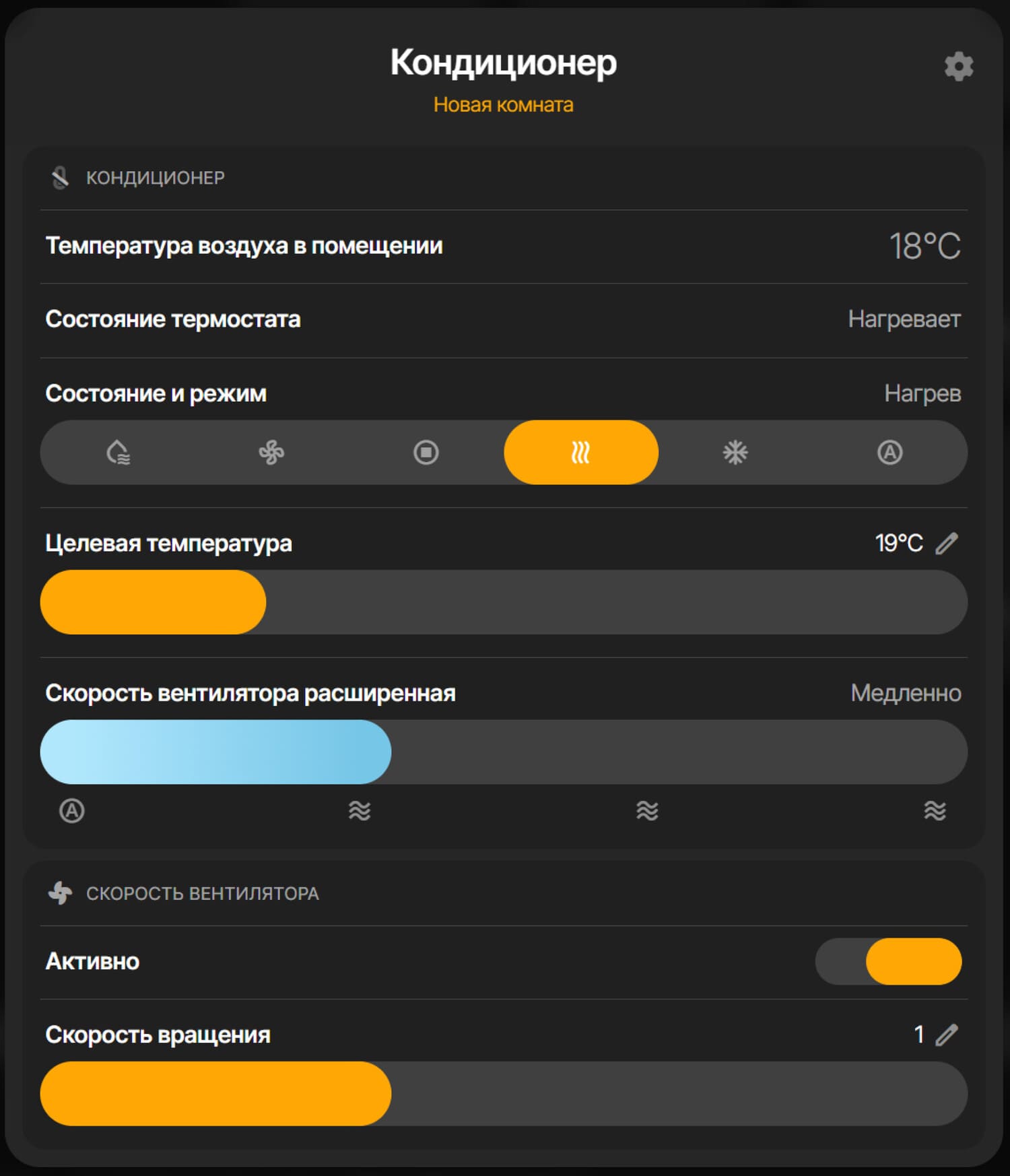This screenshot has width=1010, height=1176.
Task: Click the Состояние и режим row
Action: point(154,394)
